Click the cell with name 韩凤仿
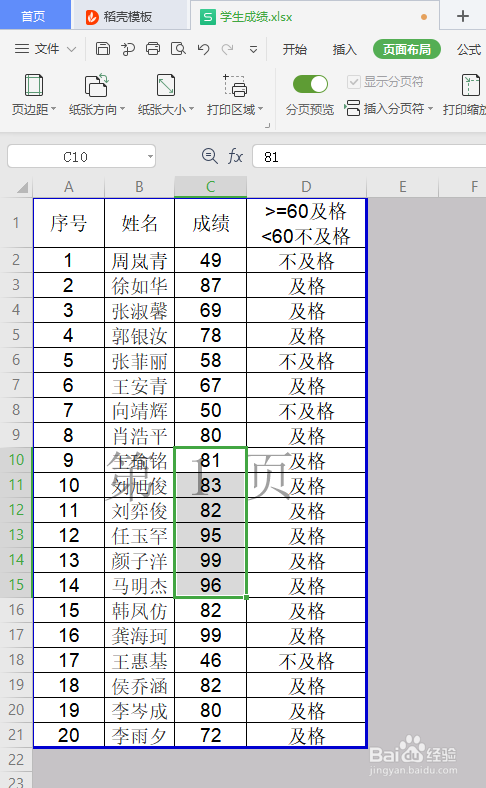This screenshot has width=486, height=788. pos(139,610)
